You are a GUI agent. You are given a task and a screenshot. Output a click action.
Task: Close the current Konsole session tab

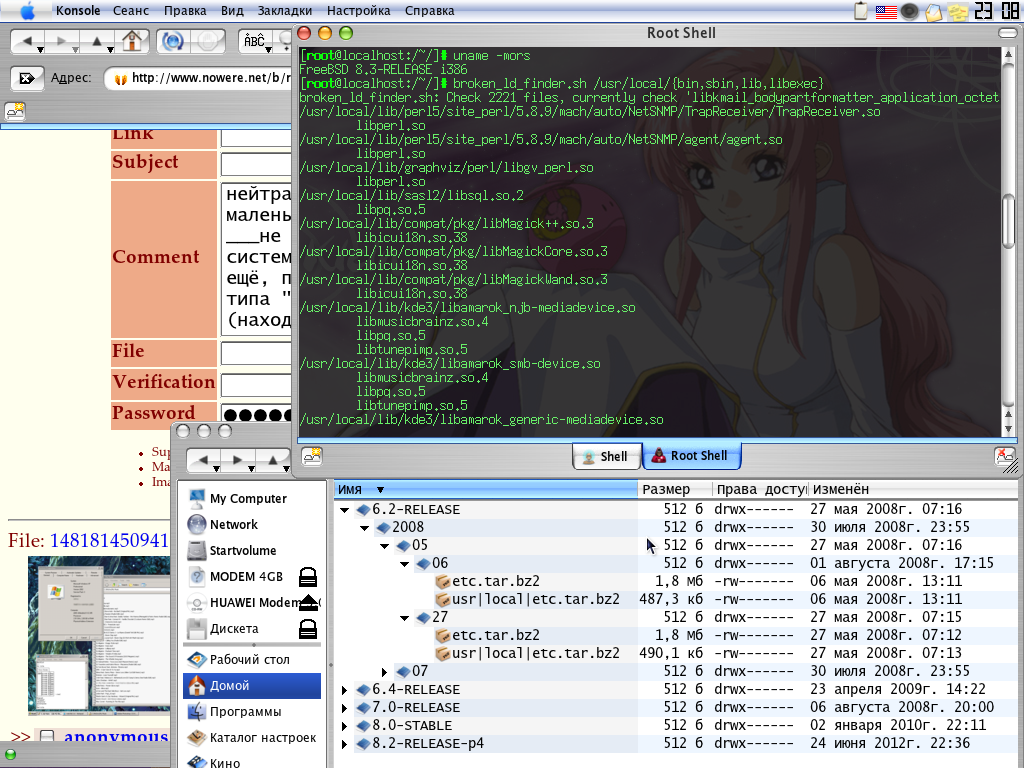(x=1005, y=456)
